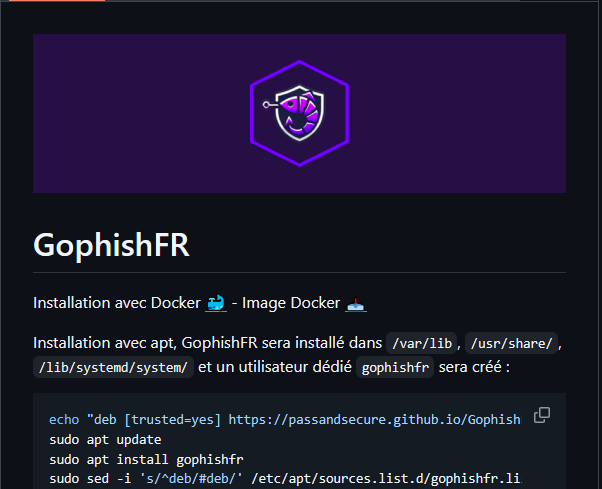602x489 pixels.
Task: Click the Docker whale emoji link
Action: click(216, 303)
